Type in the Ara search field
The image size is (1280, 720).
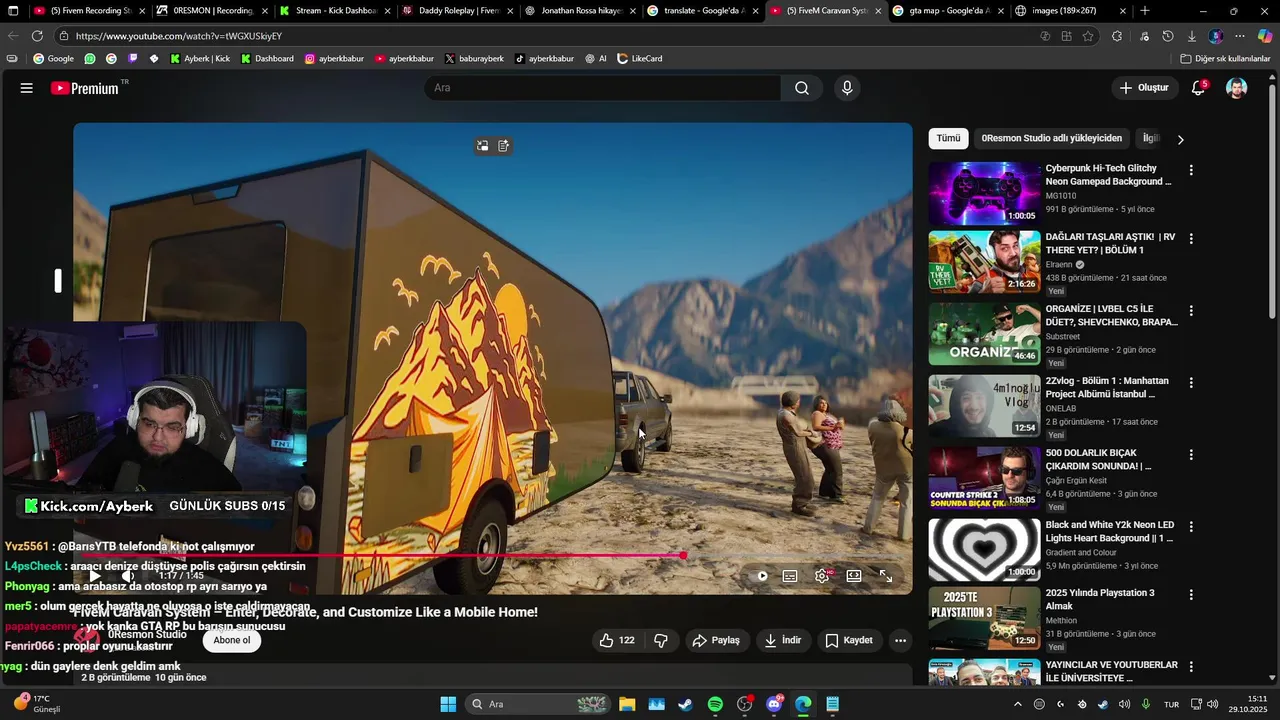[602, 88]
